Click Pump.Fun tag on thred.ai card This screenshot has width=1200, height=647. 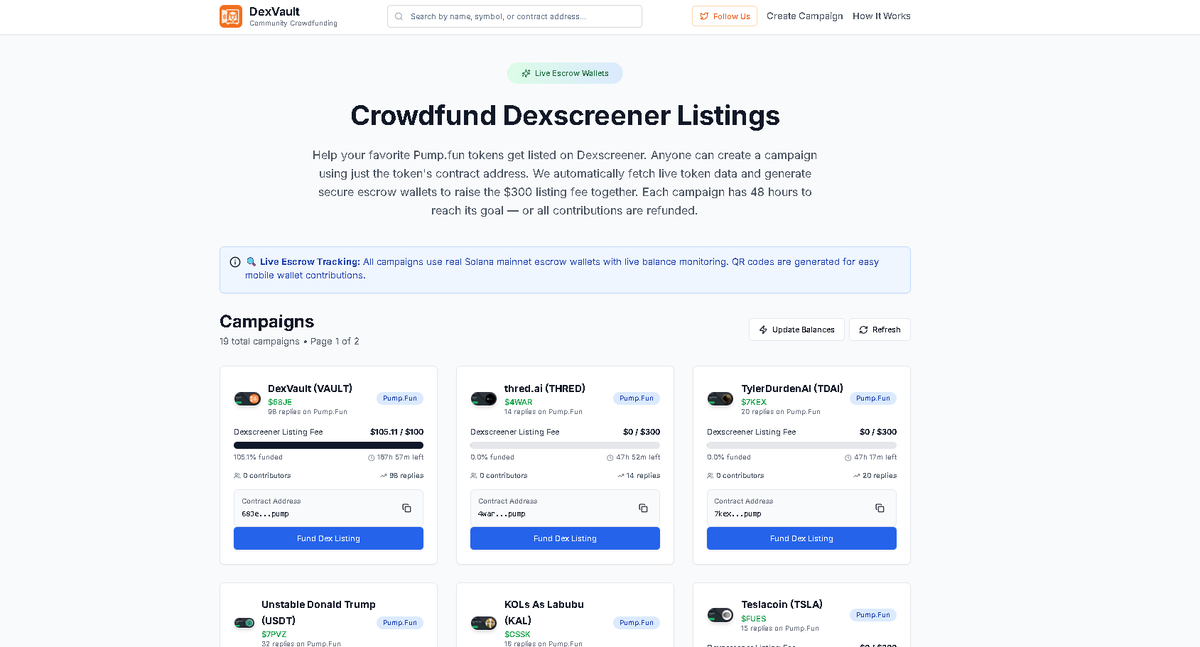637,398
